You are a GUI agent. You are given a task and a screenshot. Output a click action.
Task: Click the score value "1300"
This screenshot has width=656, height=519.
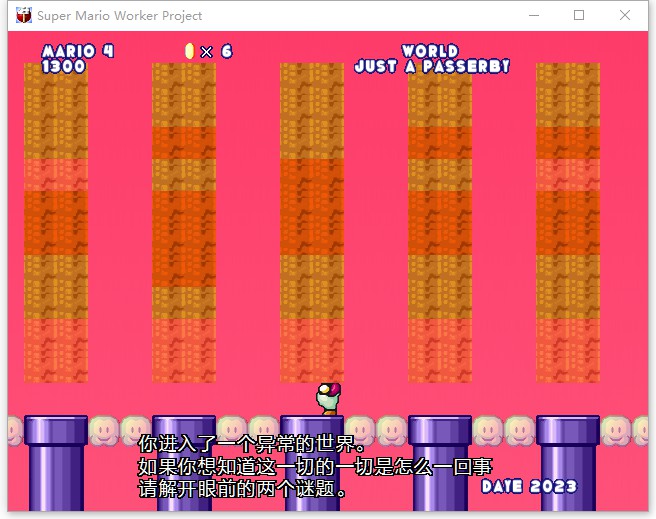(63, 66)
